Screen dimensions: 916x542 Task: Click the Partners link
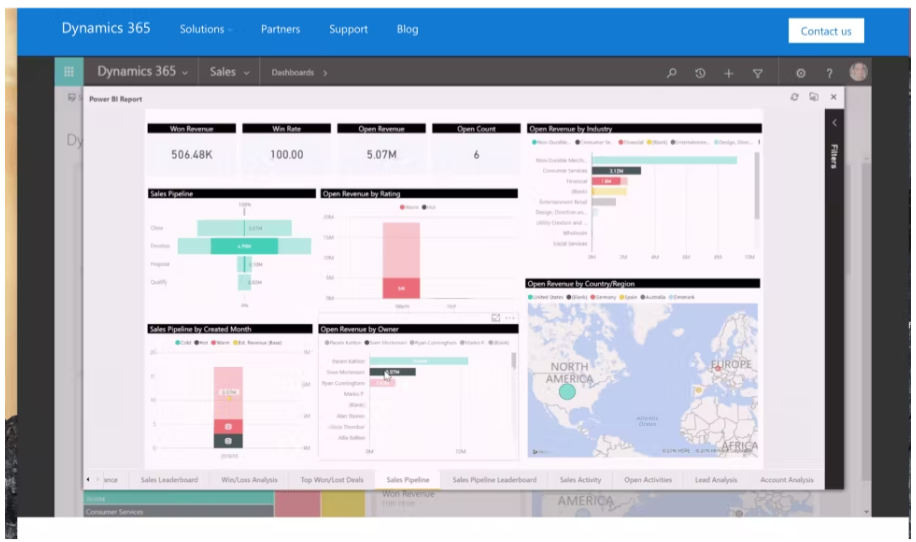click(x=280, y=29)
